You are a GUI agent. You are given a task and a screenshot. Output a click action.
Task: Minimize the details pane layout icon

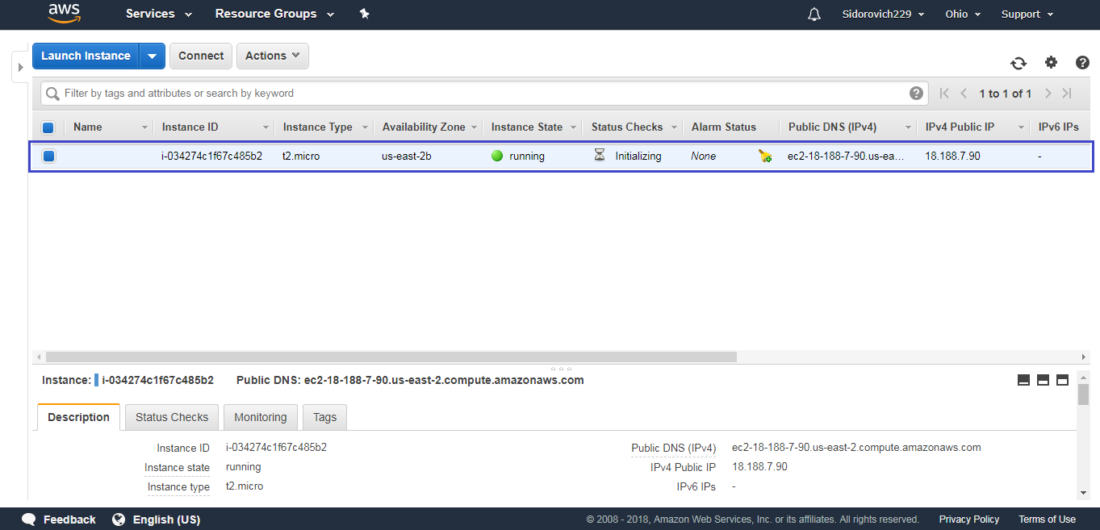coord(1024,380)
